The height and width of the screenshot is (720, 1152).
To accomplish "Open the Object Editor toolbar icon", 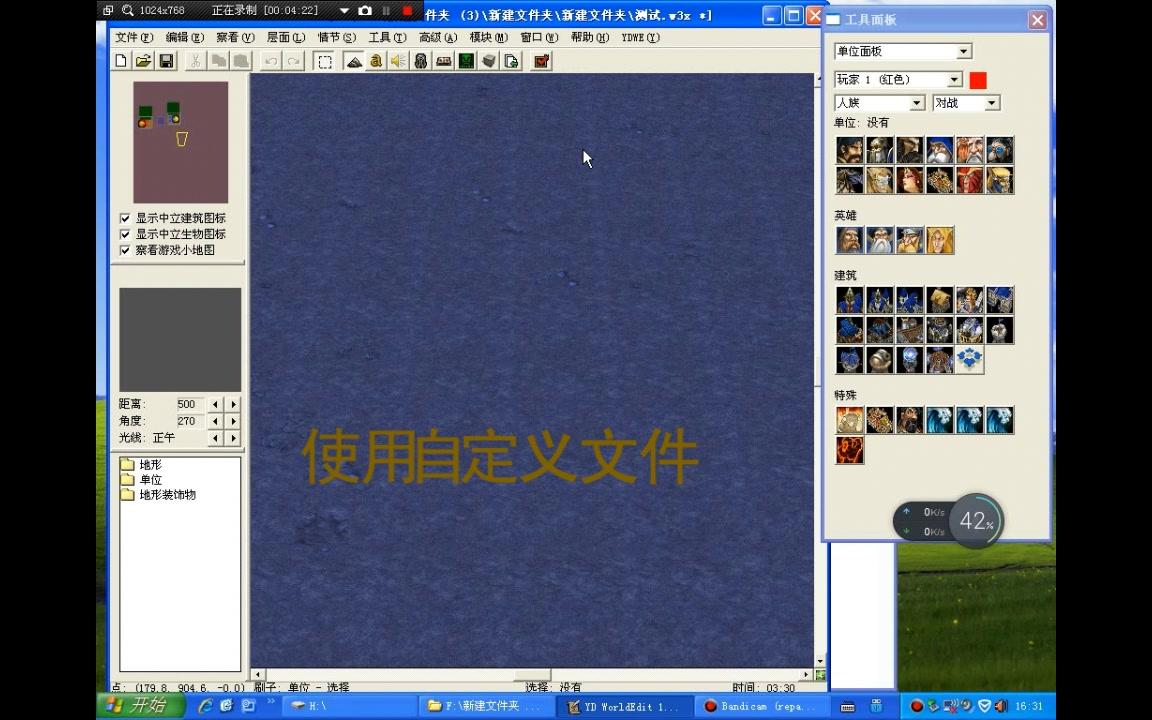I will (x=420, y=61).
